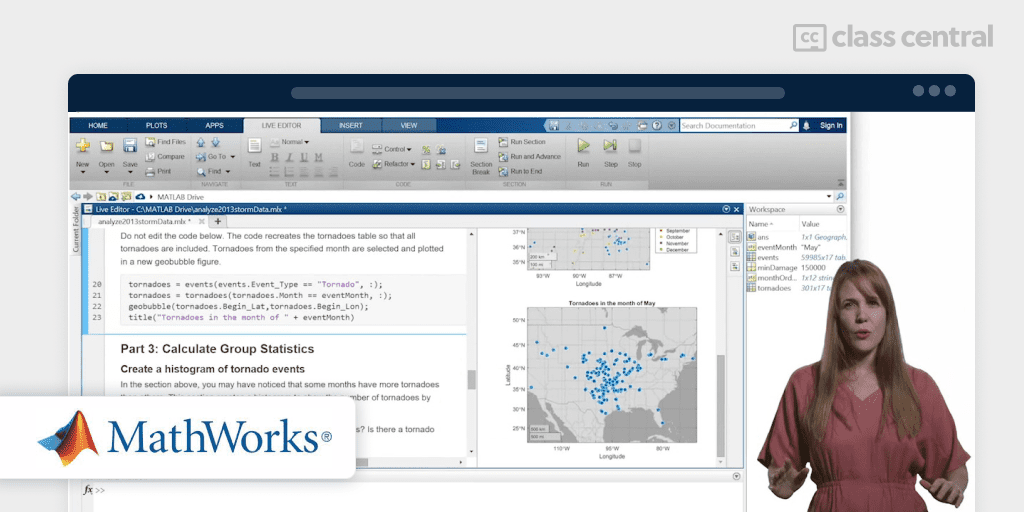Click the Sign In link
This screenshot has width=1024, height=512.
pyautogui.click(x=831, y=126)
